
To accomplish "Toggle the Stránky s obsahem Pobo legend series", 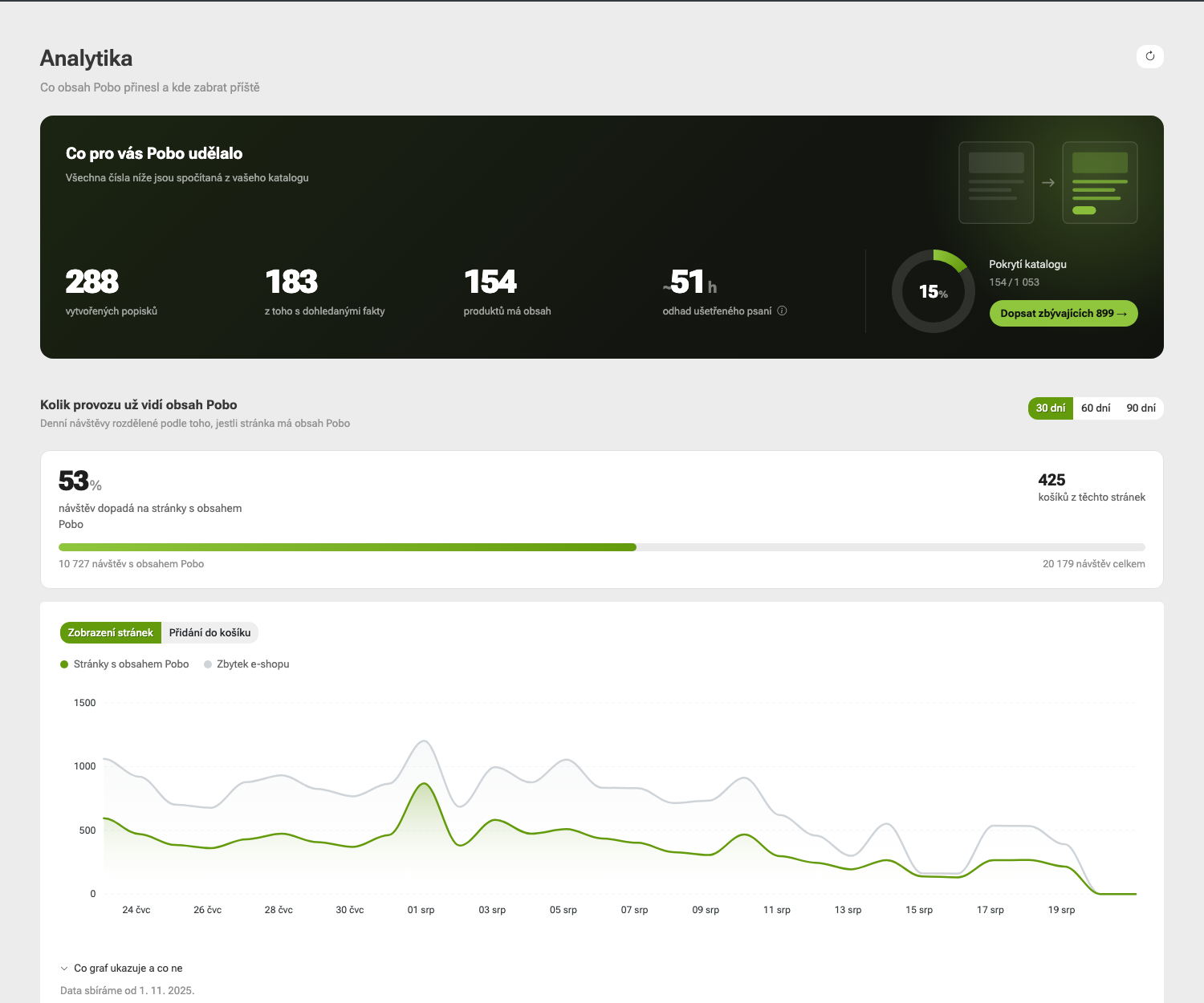I will 124,664.
